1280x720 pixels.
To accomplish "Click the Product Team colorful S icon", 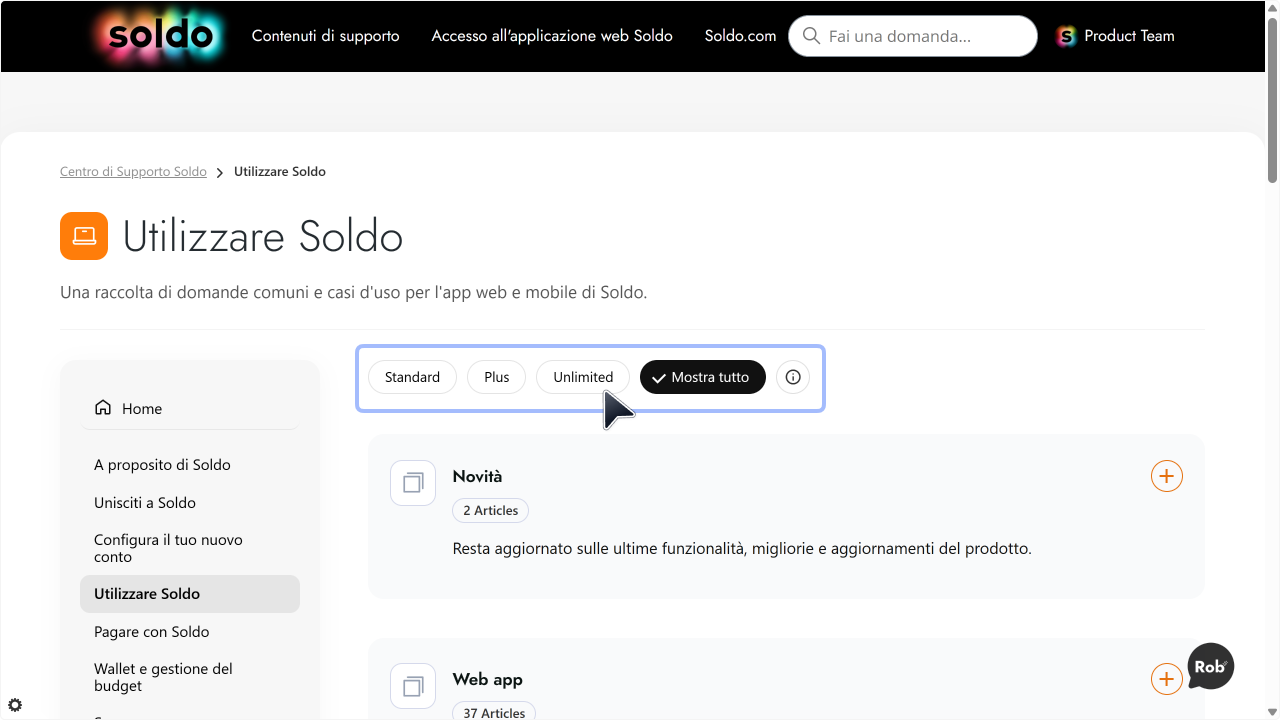I will coord(1066,36).
